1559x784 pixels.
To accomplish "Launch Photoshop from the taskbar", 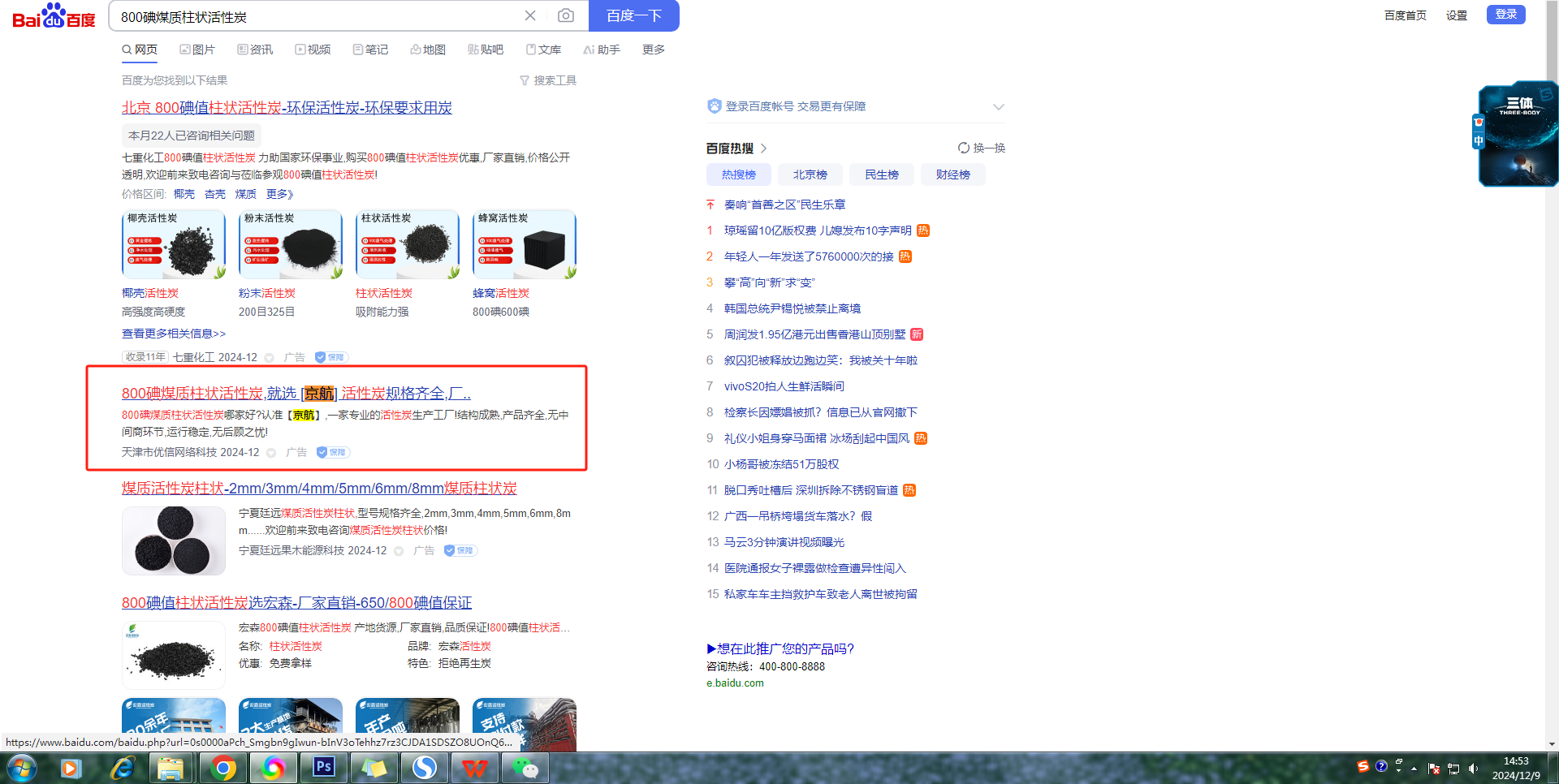I will (324, 767).
